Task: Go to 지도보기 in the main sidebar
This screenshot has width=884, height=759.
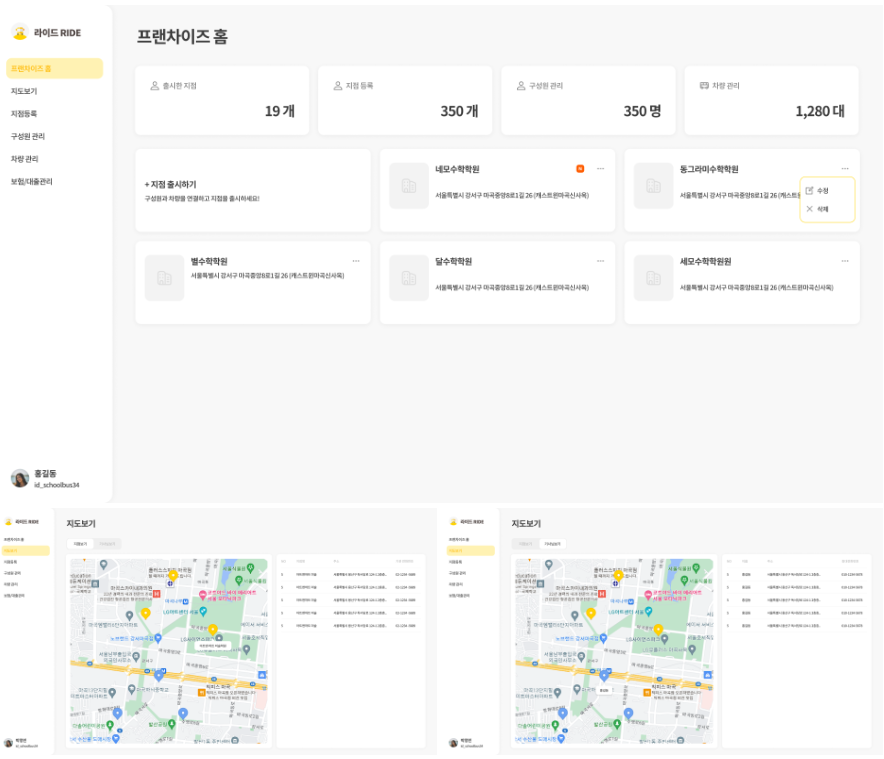Action: tap(24, 91)
